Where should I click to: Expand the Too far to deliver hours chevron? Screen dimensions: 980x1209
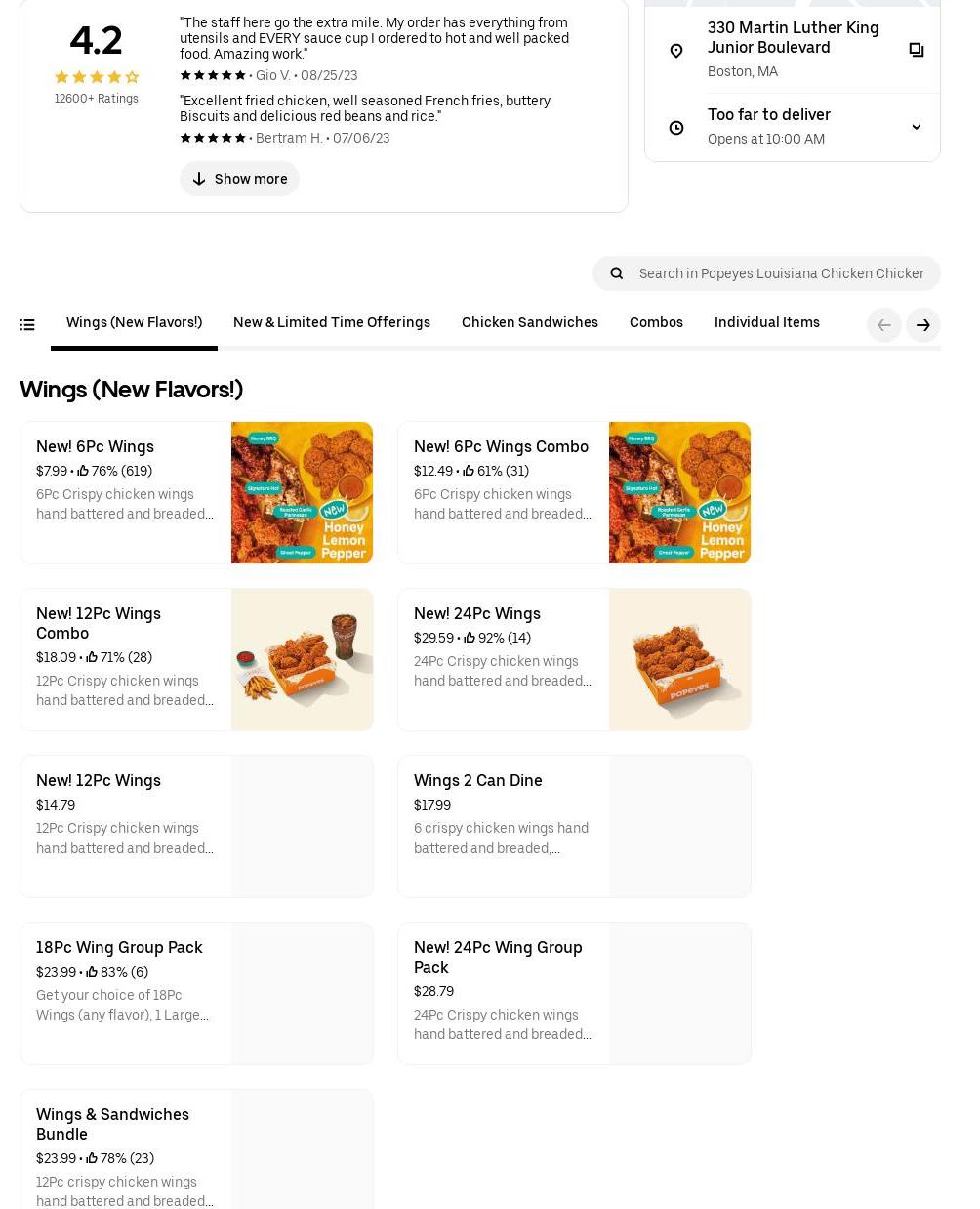(x=916, y=127)
